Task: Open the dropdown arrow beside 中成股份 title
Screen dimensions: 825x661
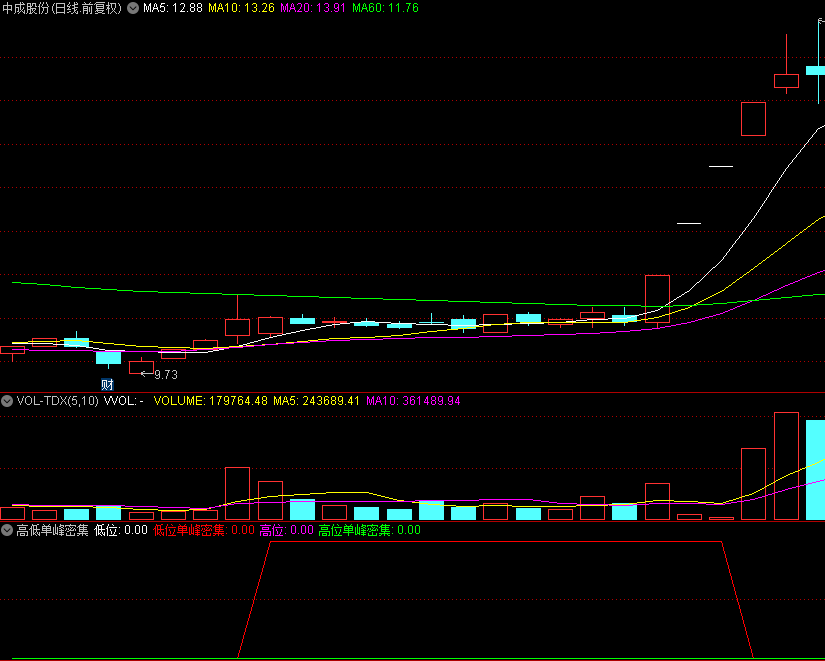Action: [133, 8]
